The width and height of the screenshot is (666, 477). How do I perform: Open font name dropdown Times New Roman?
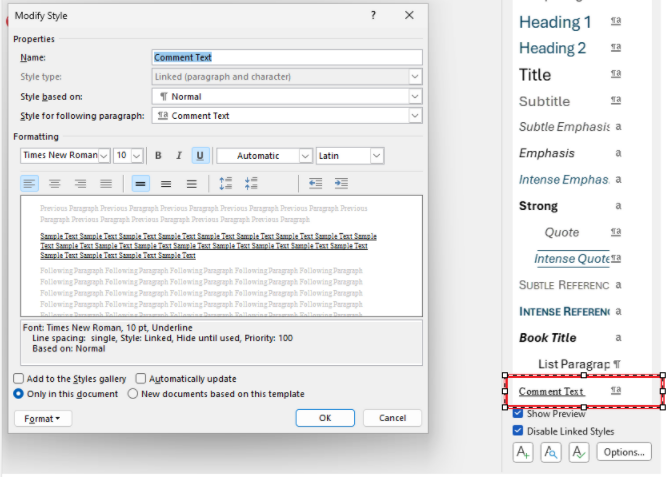[x=104, y=156]
